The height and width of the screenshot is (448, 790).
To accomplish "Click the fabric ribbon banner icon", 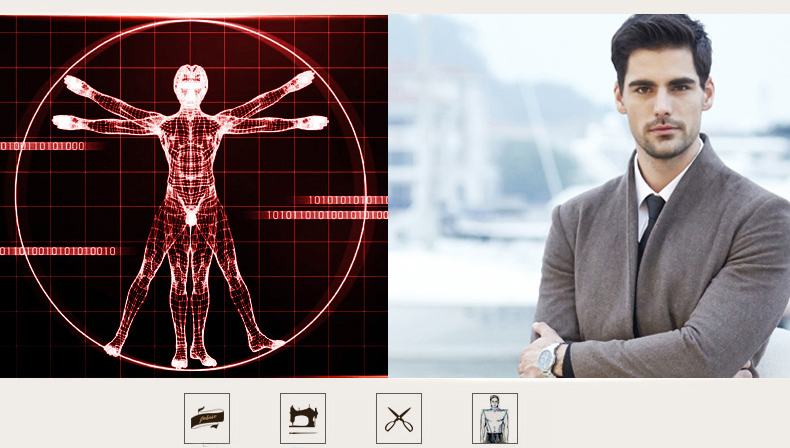I will click(207, 418).
